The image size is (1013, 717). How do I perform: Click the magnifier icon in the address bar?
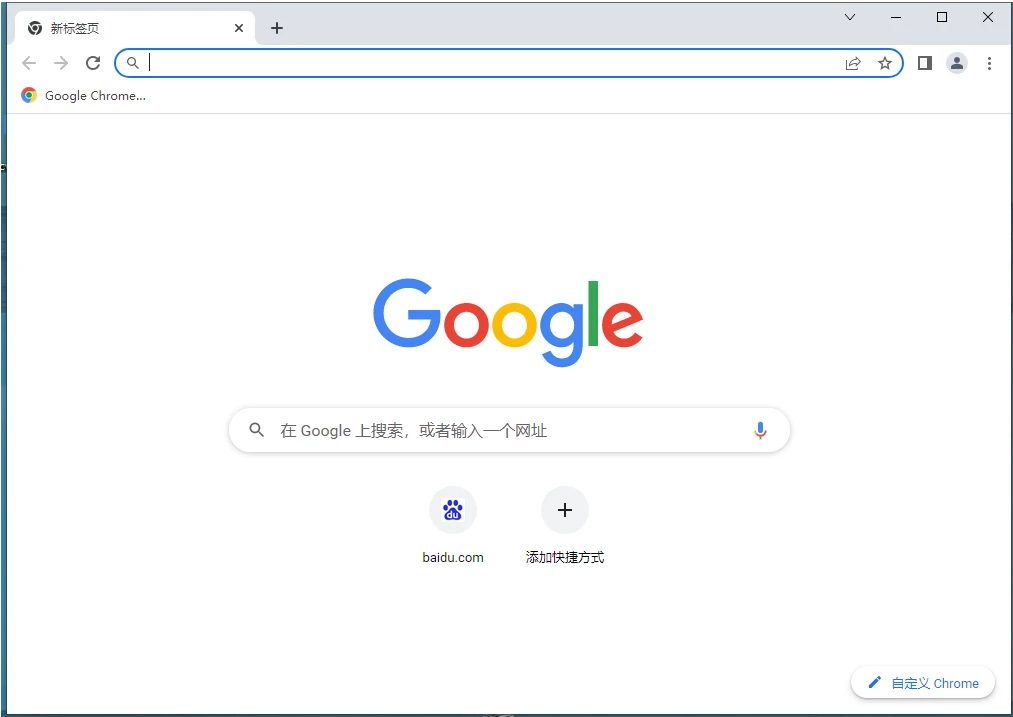(x=132, y=63)
